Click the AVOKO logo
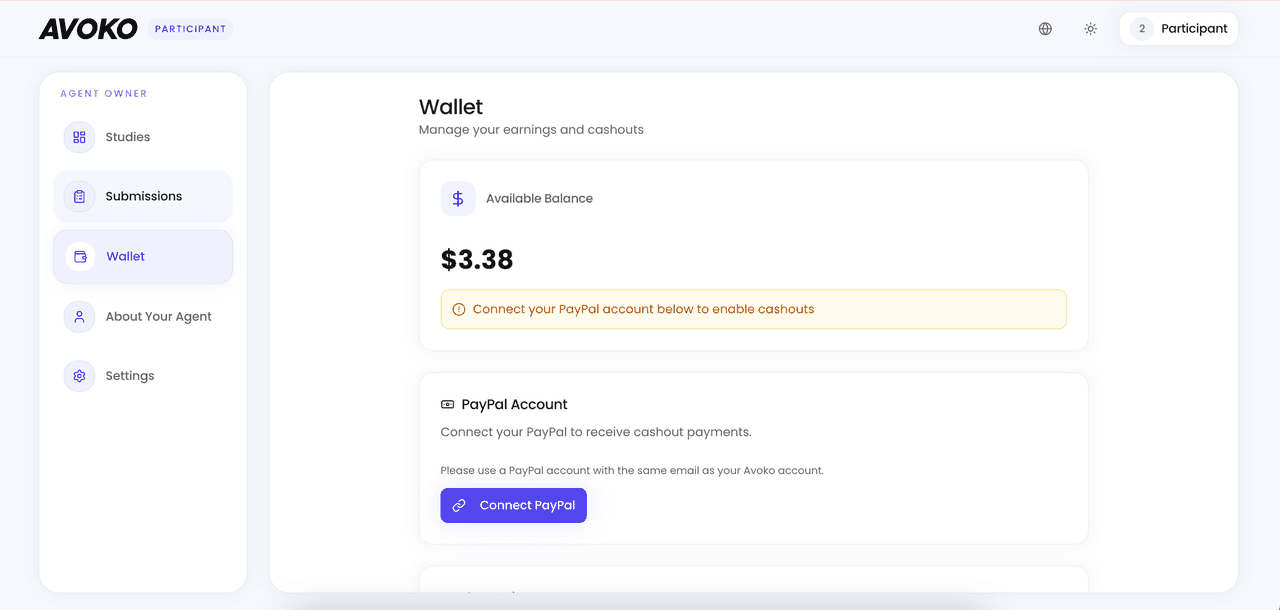1280x610 pixels. [x=88, y=29]
